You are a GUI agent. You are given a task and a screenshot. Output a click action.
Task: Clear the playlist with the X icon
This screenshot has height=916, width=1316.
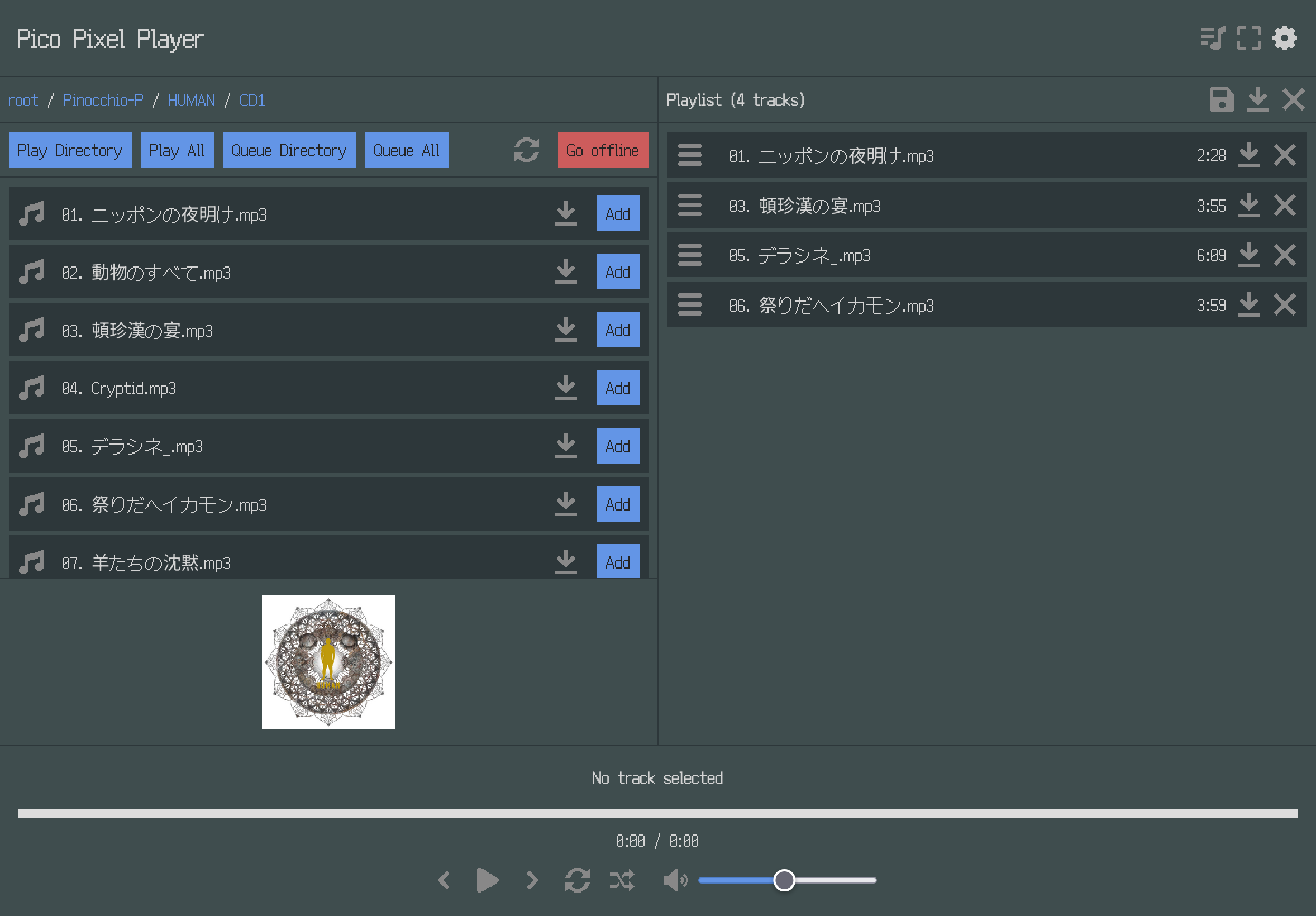[1293, 100]
